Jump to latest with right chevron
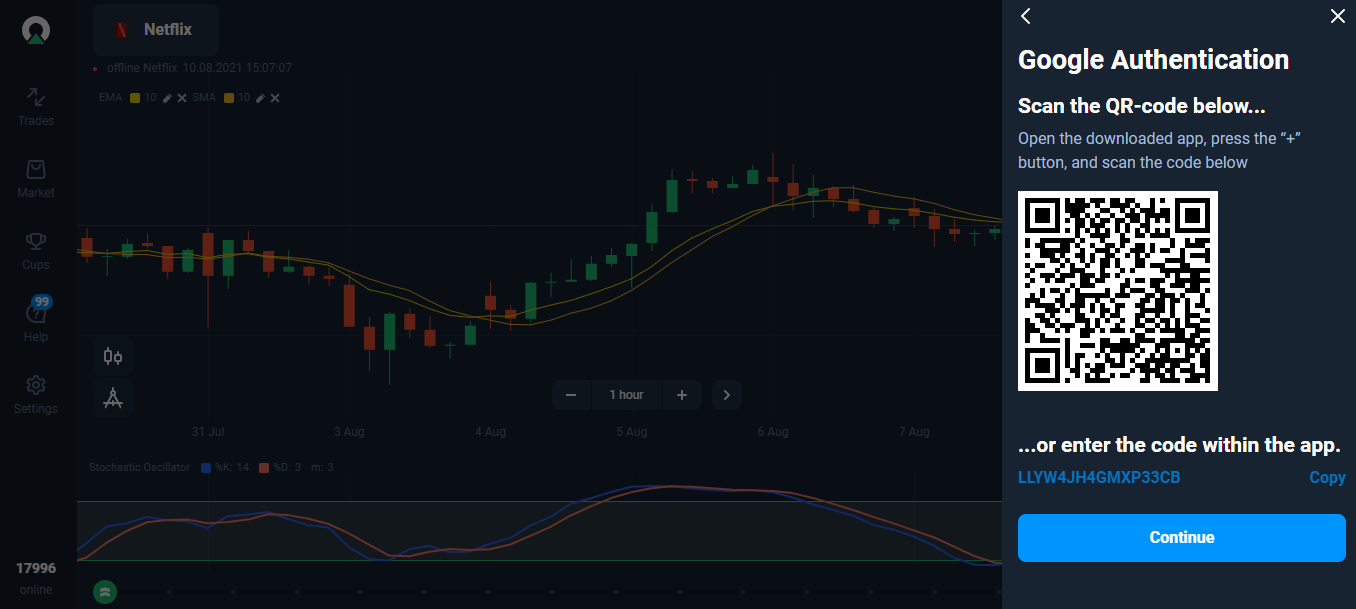 (x=727, y=395)
